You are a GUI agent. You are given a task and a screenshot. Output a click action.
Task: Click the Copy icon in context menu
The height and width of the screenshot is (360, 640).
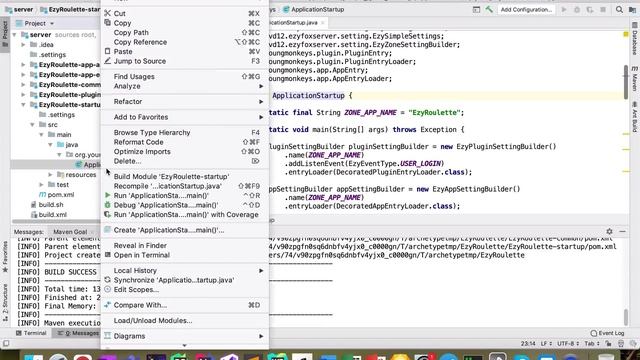107,23
